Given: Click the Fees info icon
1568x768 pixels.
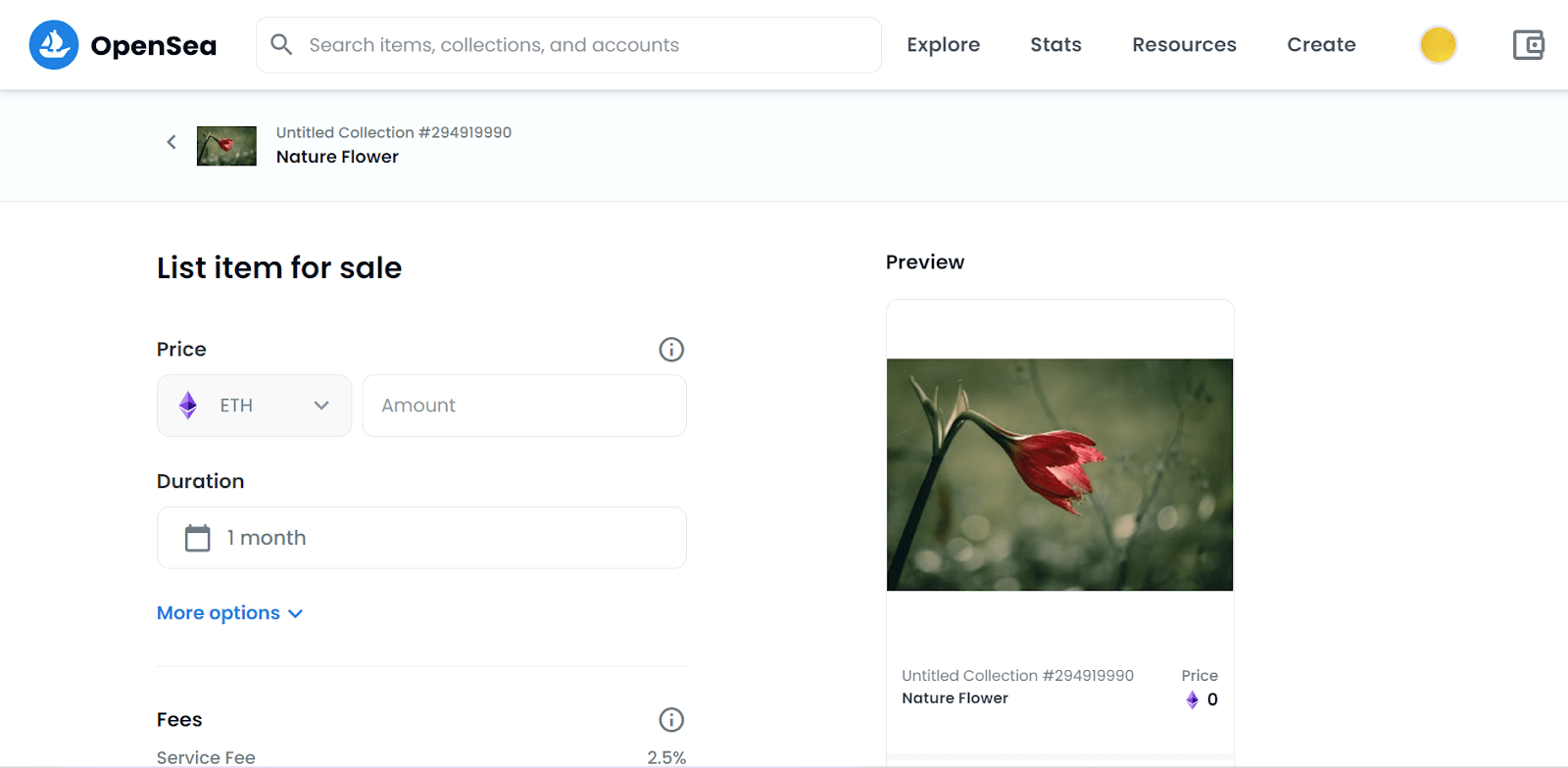Looking at the screenshot, I should click(671, 720).
